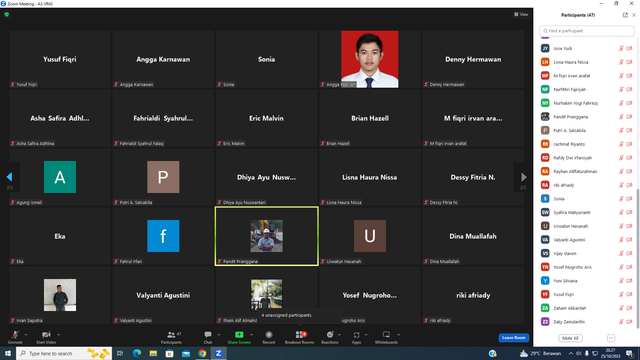Click the Mute All button
Image resolution: width=640 pixels, height=360 pixels.
point(570,338)
